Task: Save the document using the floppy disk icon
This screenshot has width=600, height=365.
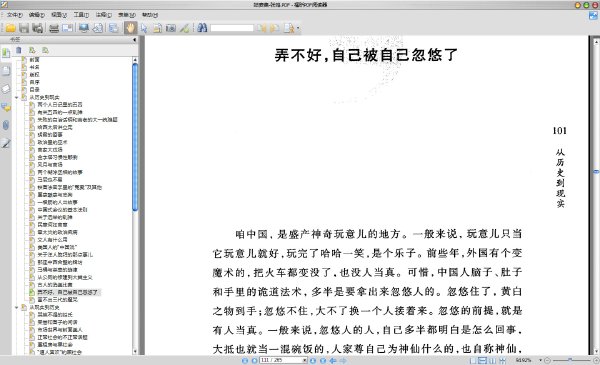Action: pos(24,28)
